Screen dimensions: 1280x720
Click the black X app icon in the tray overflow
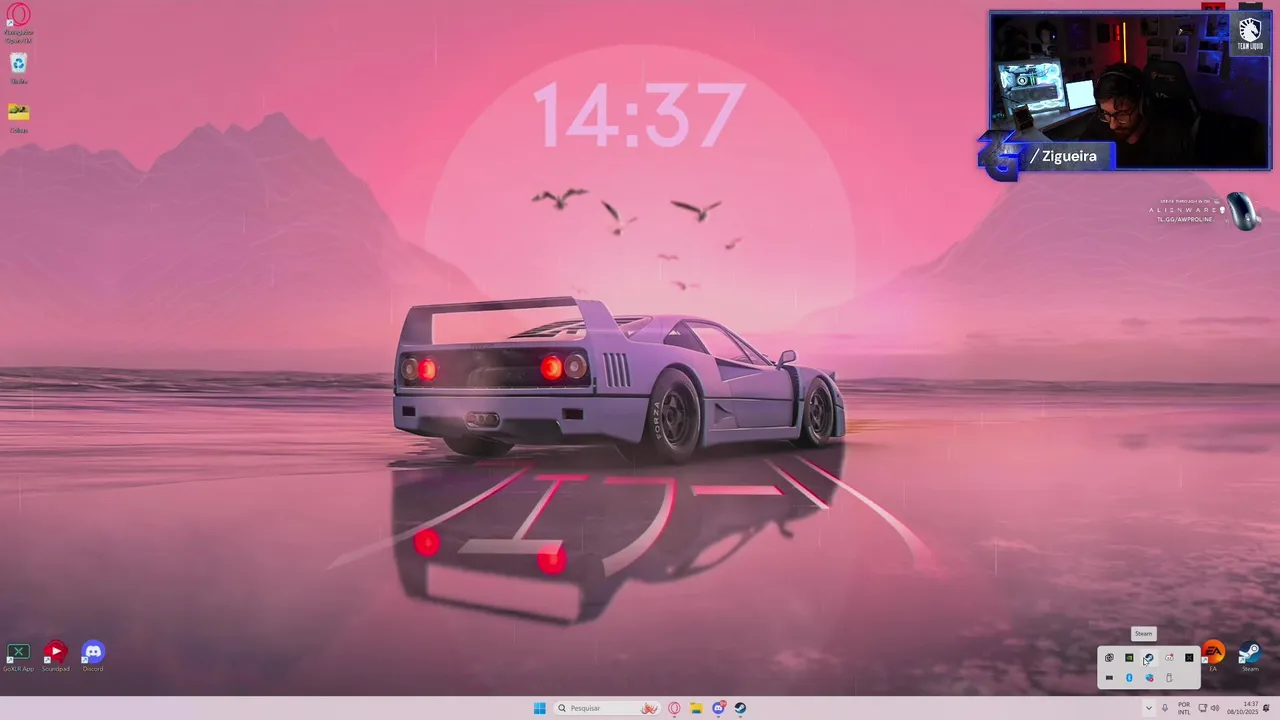[x=1189, y=658]
